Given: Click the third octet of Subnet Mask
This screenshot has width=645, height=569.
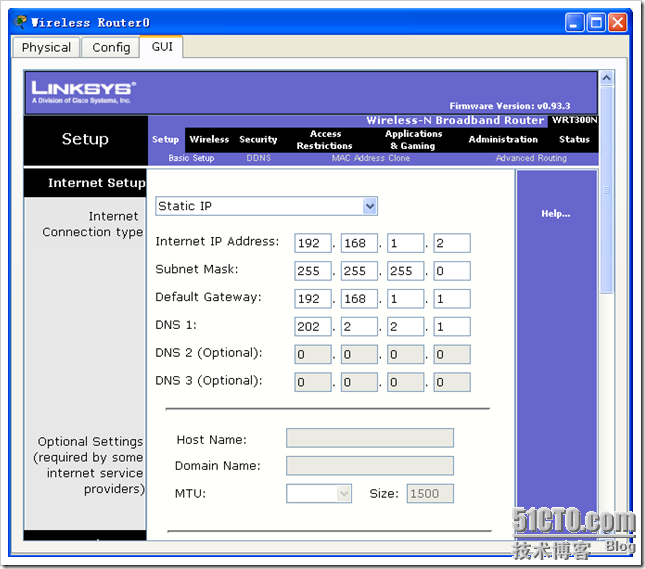Looking at the screenshot, I should (406, 271).
